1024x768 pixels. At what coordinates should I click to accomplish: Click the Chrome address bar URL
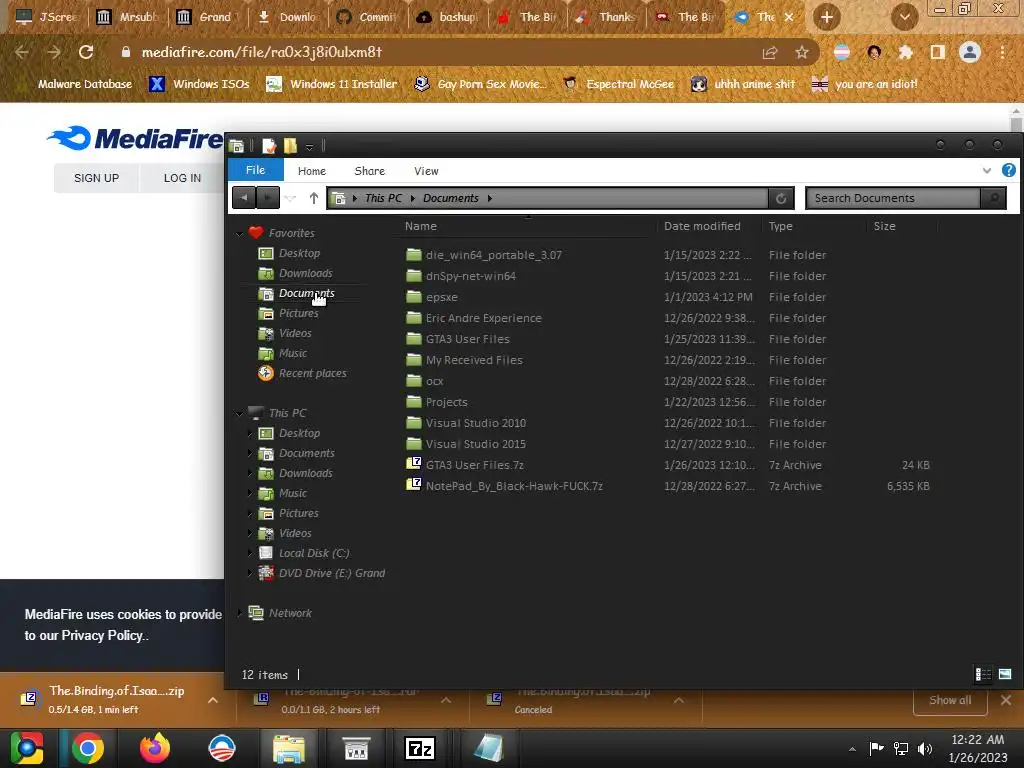point(261,52)
